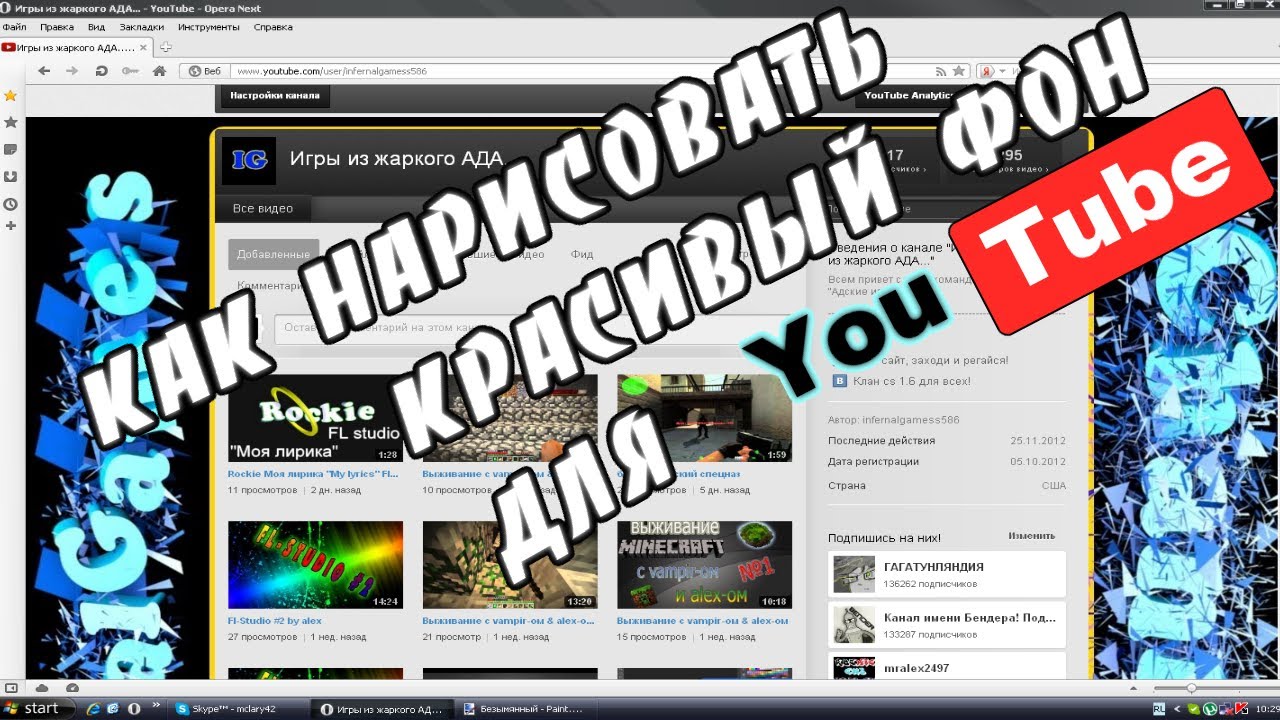Reload the page with the refresh icon
Image resolution: width=1280 pixels, height=720 pixels.
click(x=101, y=71)
